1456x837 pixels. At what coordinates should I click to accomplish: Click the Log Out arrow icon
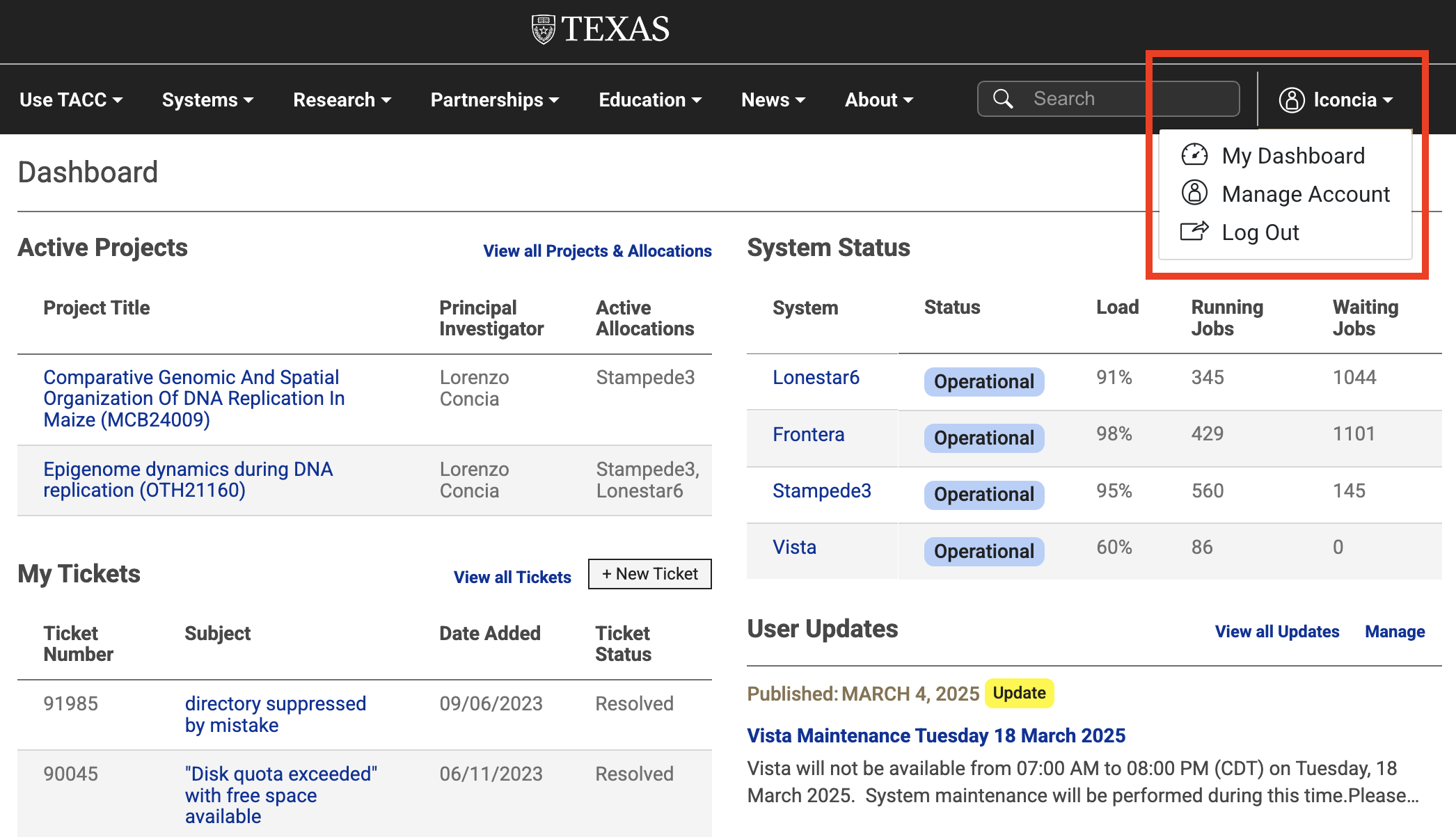click(x=1194, y=231)
